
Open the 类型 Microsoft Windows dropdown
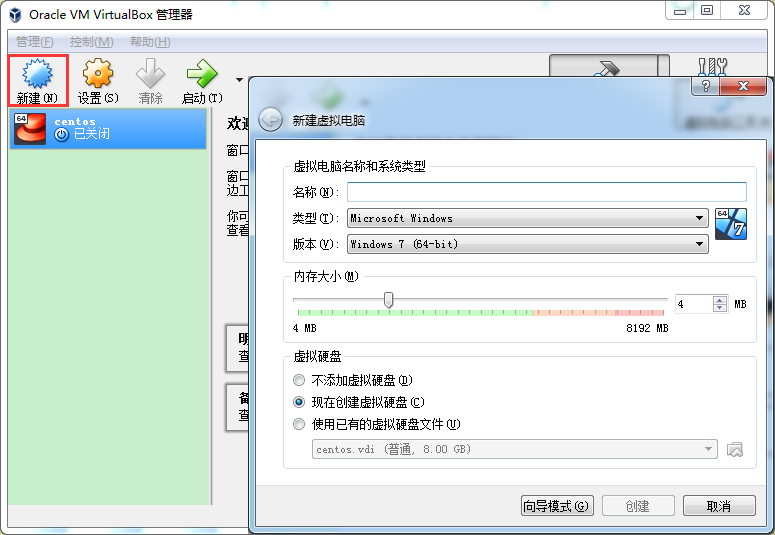527,218
